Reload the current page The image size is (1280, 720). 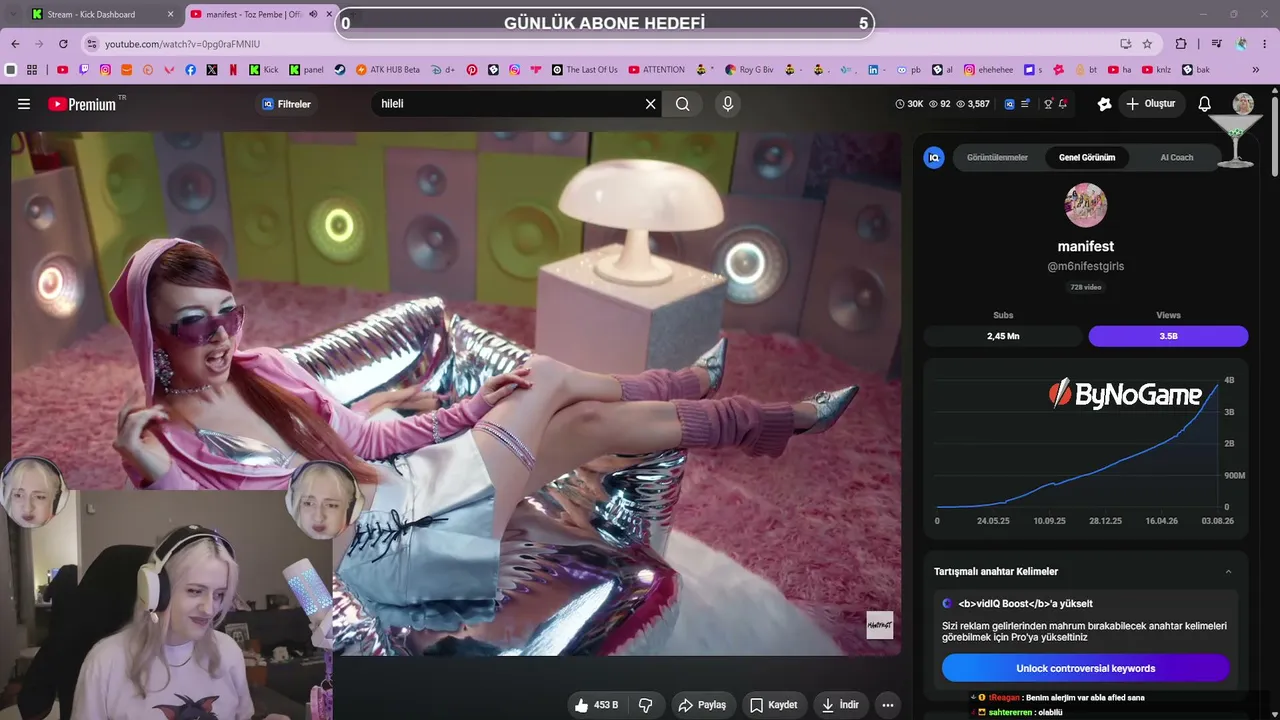(63, 44)
